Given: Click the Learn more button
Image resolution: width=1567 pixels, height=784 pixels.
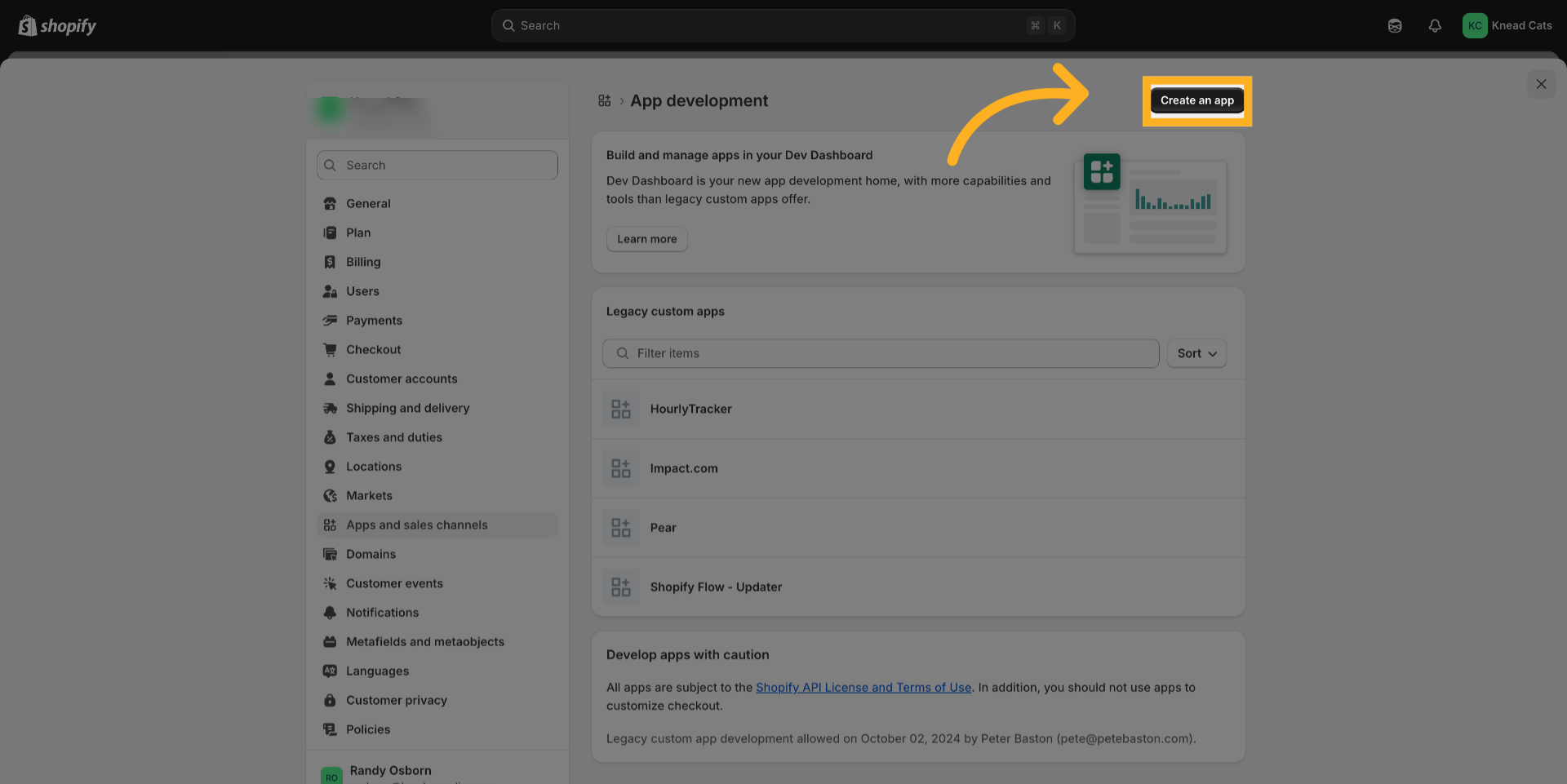Looking at the screenshot, I should (646, 239).
